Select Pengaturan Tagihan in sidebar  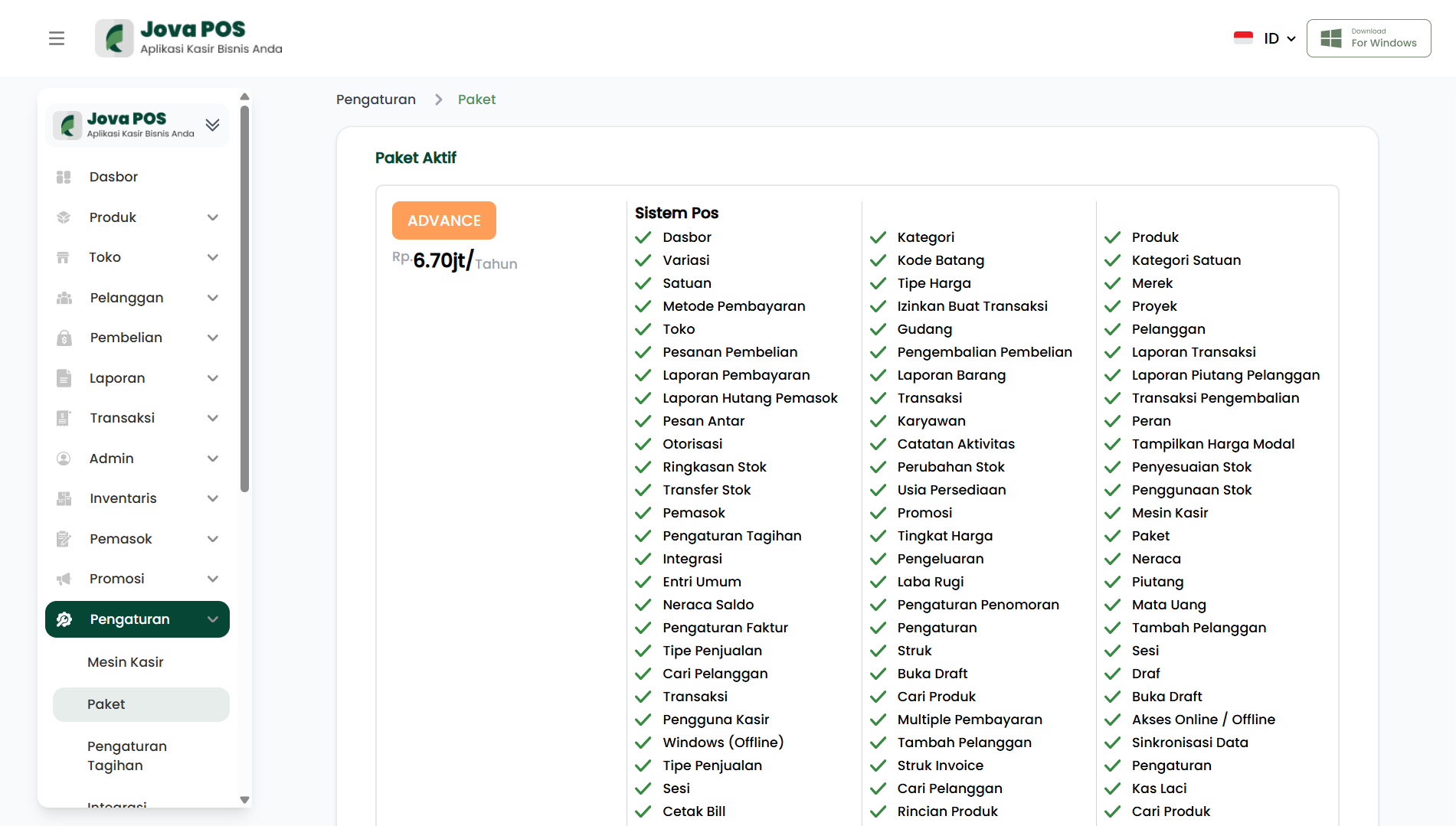(x=127, y=756)
